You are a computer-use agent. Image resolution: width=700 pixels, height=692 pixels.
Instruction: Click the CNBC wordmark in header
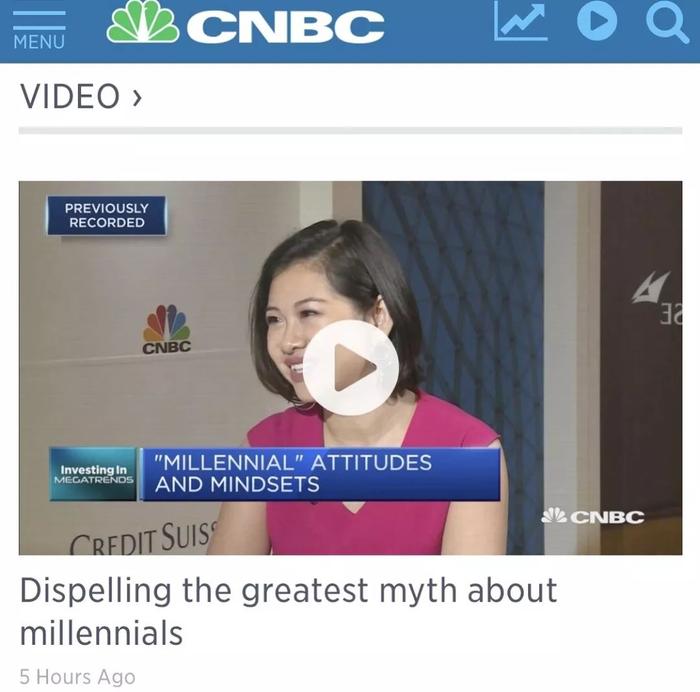click(285, 27)
